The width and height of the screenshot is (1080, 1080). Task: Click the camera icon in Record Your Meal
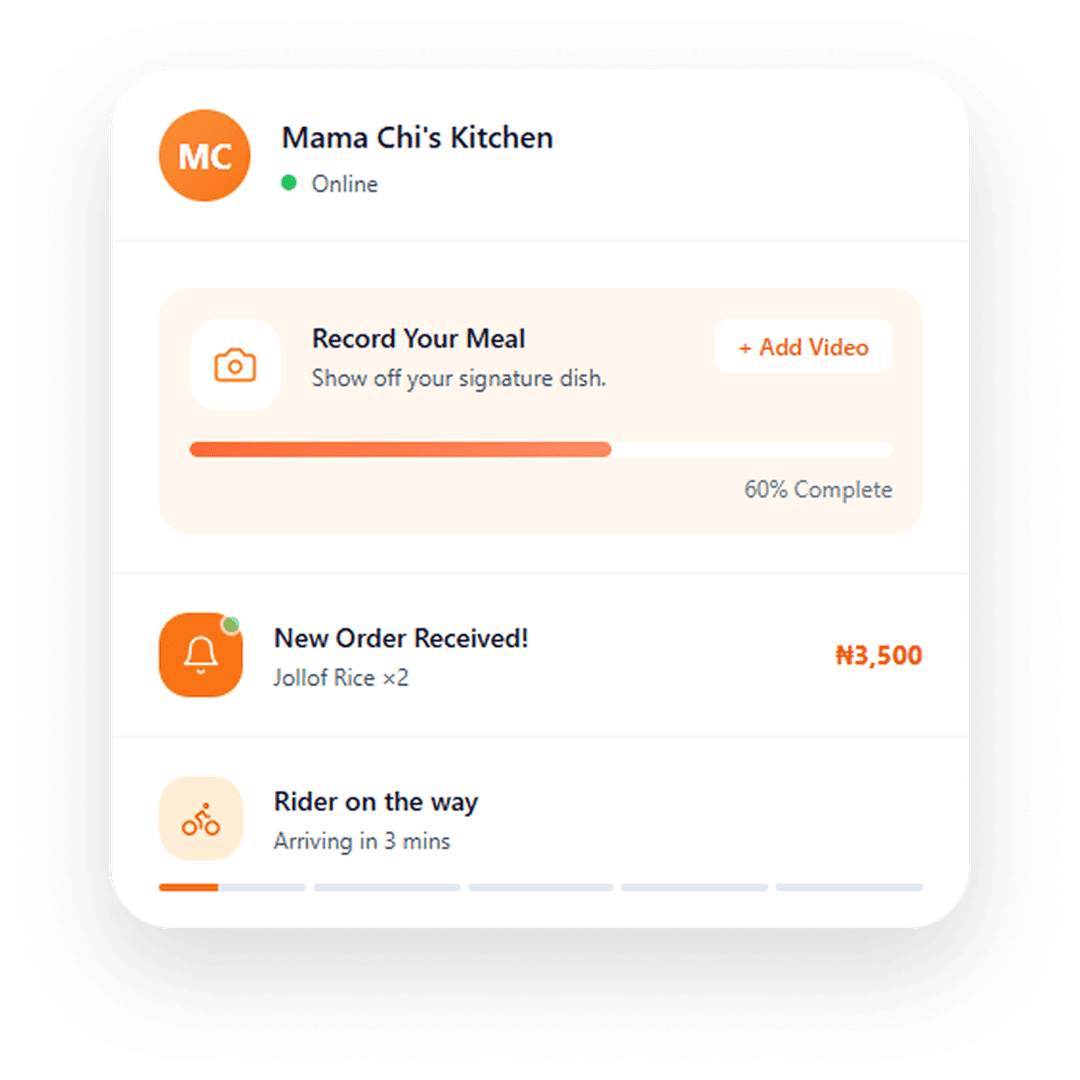tap(235, 365)
